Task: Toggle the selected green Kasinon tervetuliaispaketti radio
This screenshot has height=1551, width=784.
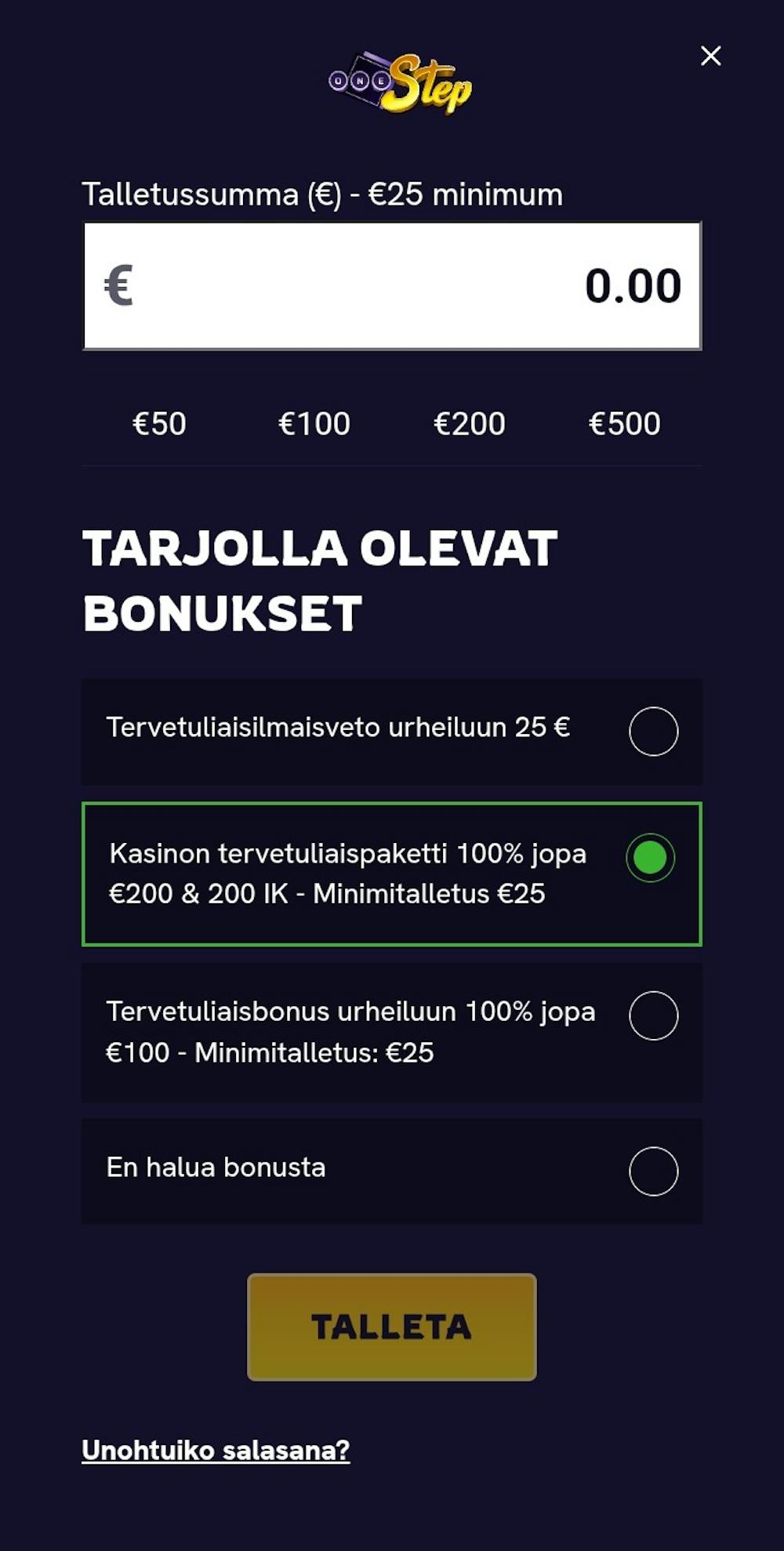Action: 650,858
